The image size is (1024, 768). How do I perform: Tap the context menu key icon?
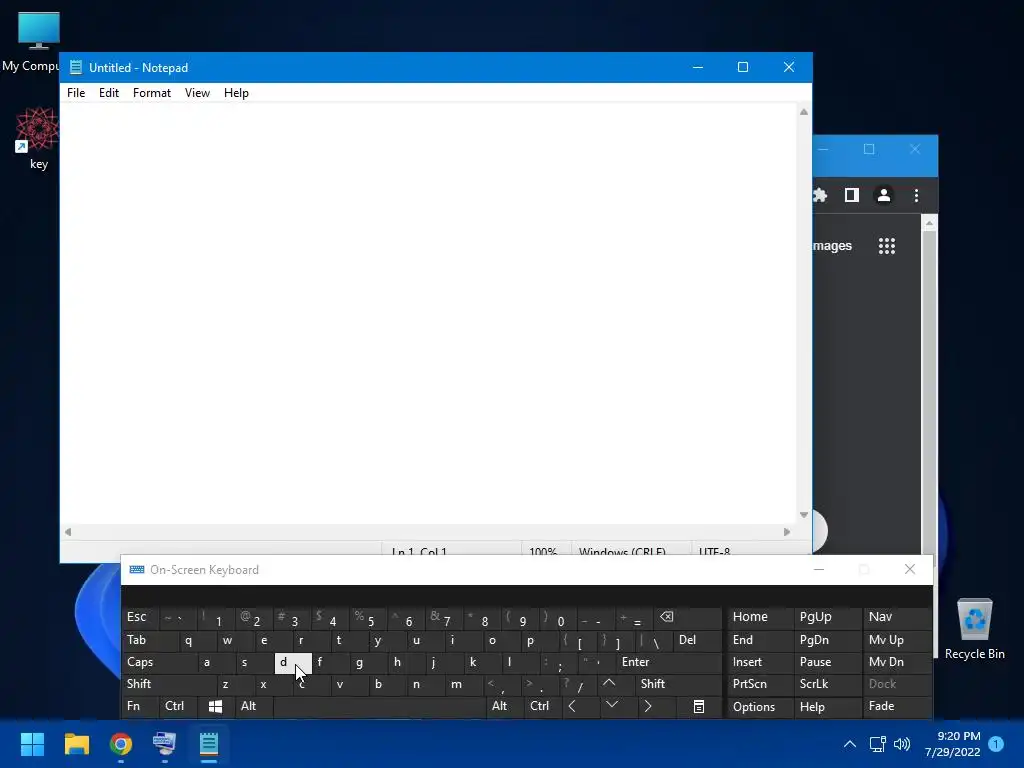(x=699, y=707)
